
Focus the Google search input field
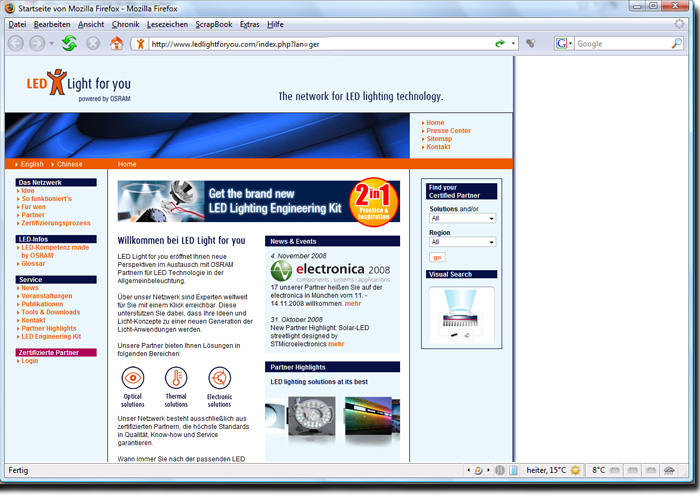pos(623,44)
